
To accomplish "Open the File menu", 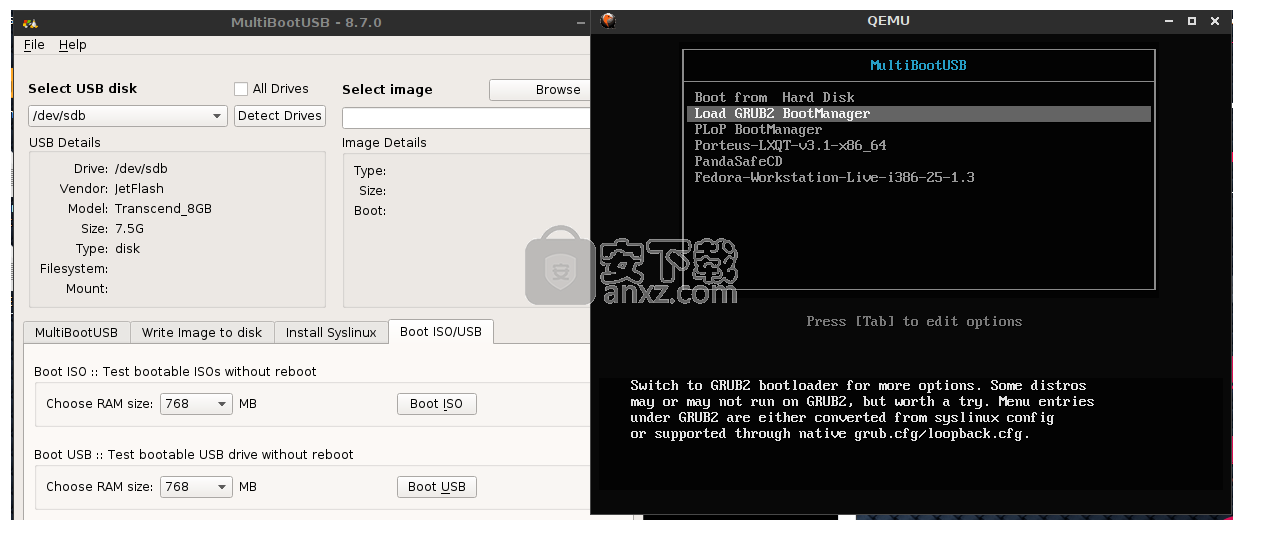I will point(34,44).
